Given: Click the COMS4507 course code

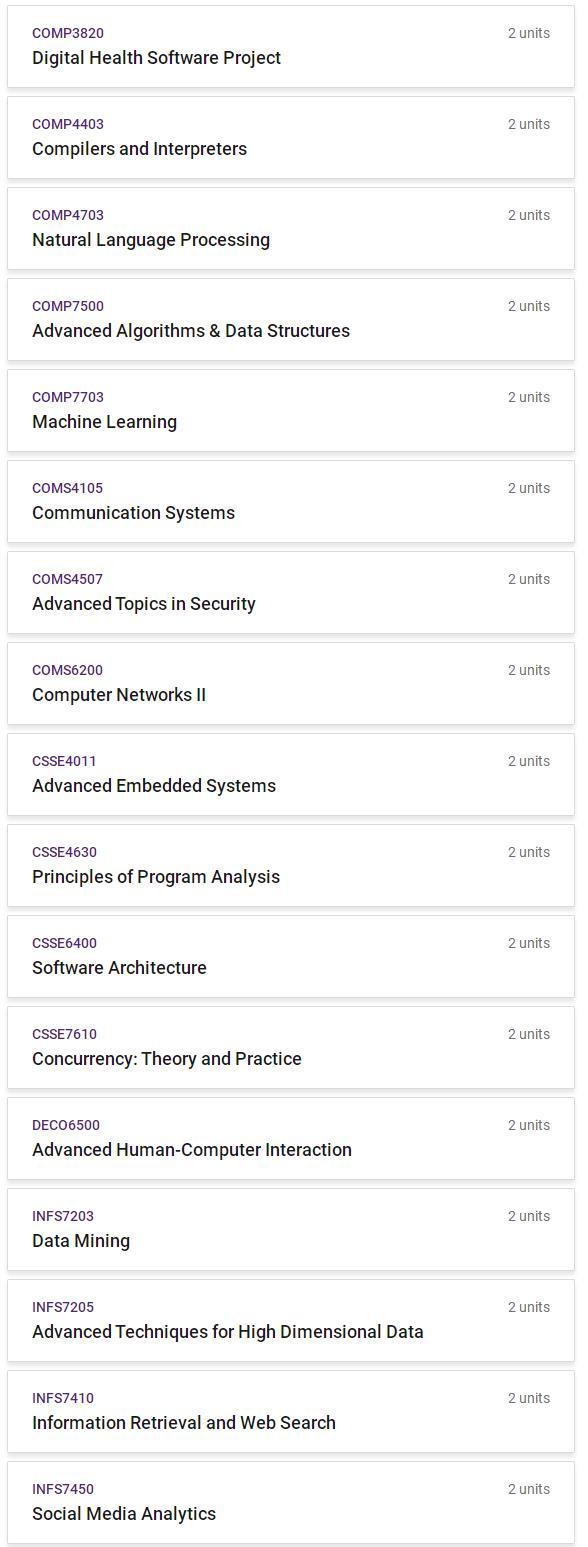Looking at the screenshot, I should pyautogui.click(x=67, y=579).
